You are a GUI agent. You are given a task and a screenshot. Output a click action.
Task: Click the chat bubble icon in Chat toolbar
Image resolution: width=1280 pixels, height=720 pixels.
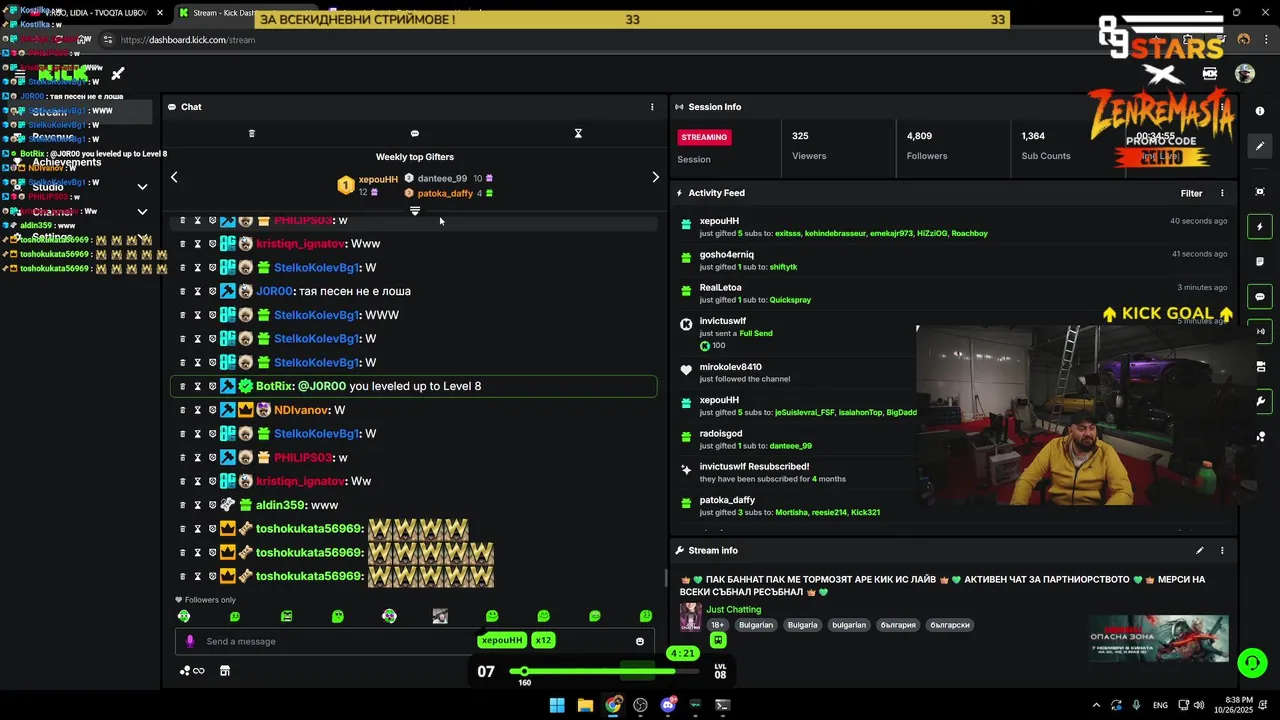415,133
